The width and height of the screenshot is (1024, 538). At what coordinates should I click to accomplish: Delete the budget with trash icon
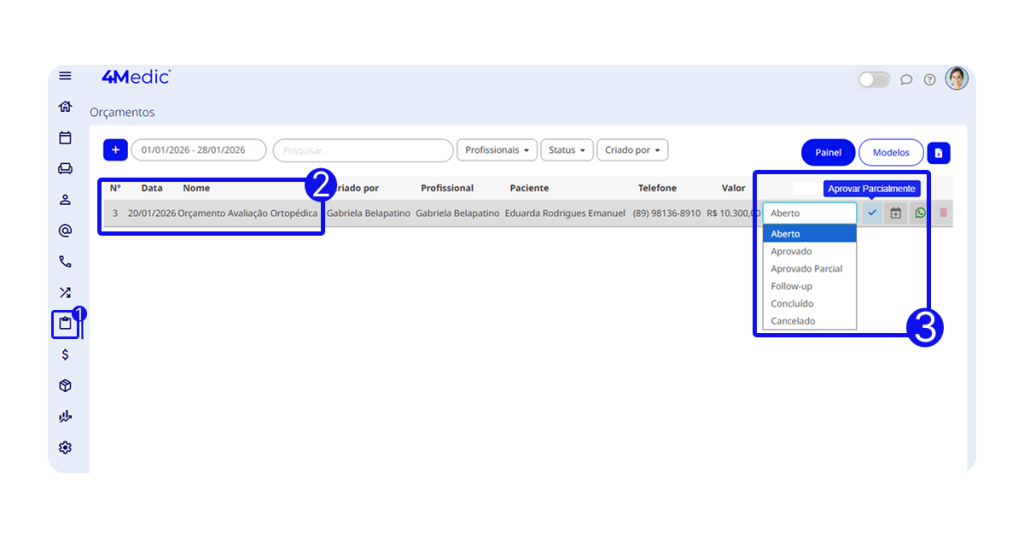(943, 213)
